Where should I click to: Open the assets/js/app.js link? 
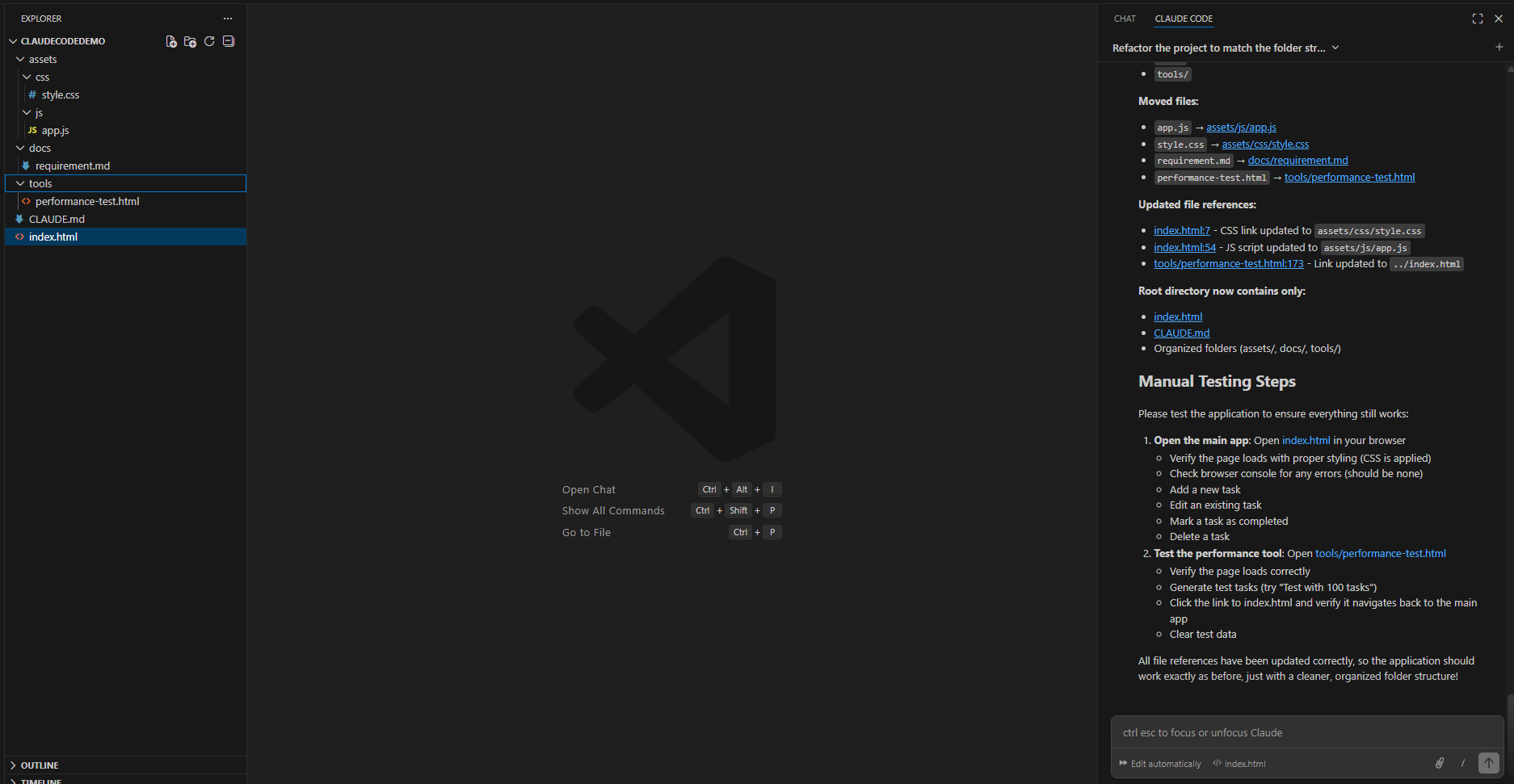(1241, 128)
